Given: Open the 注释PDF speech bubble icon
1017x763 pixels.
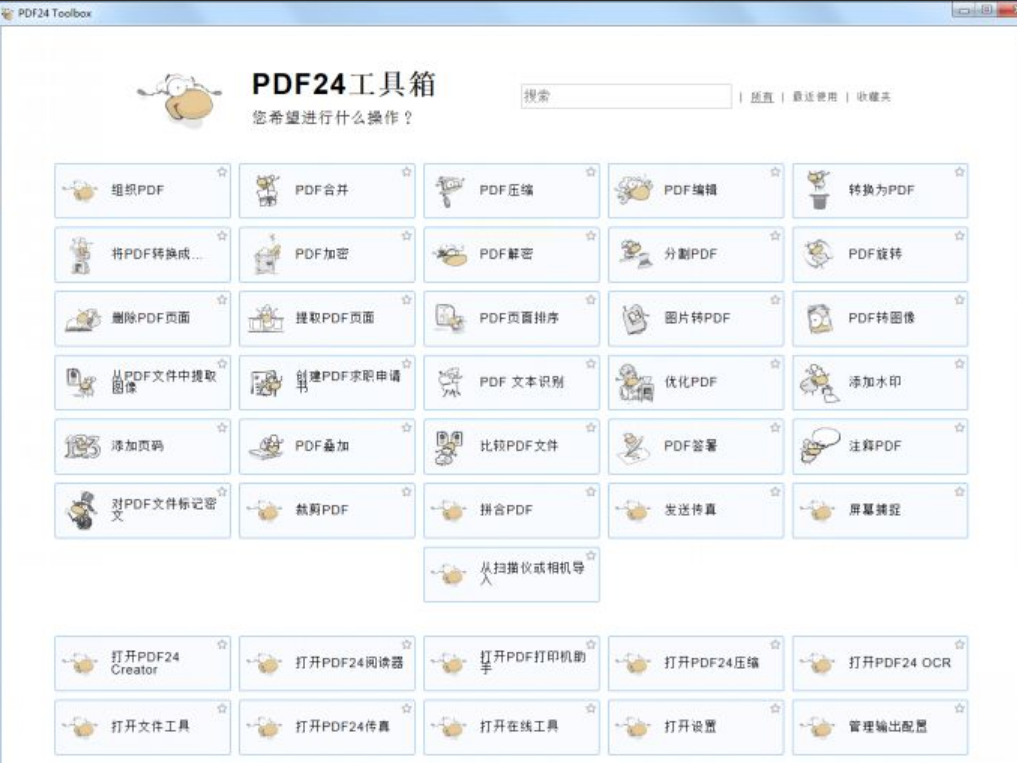Looking at the screenshot, I should (820, 446).
